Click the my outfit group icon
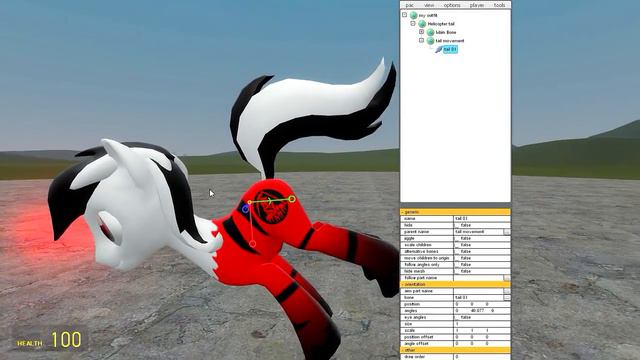The image size is (640, 360). pyautogui.click(x=413, y=15)
